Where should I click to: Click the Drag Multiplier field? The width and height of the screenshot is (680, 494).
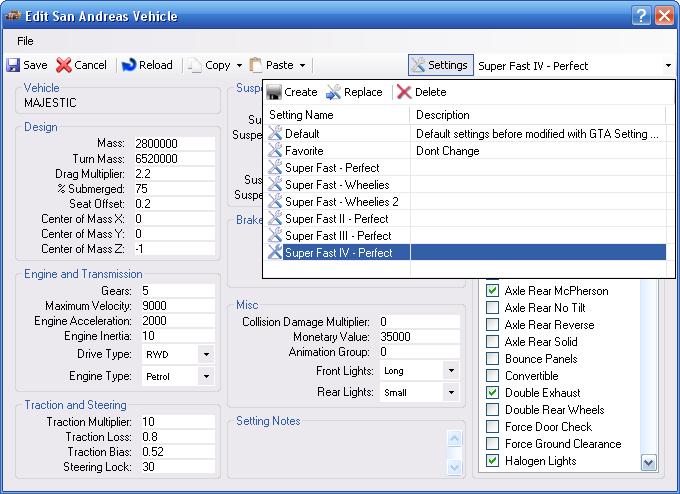tap(174, 173)
